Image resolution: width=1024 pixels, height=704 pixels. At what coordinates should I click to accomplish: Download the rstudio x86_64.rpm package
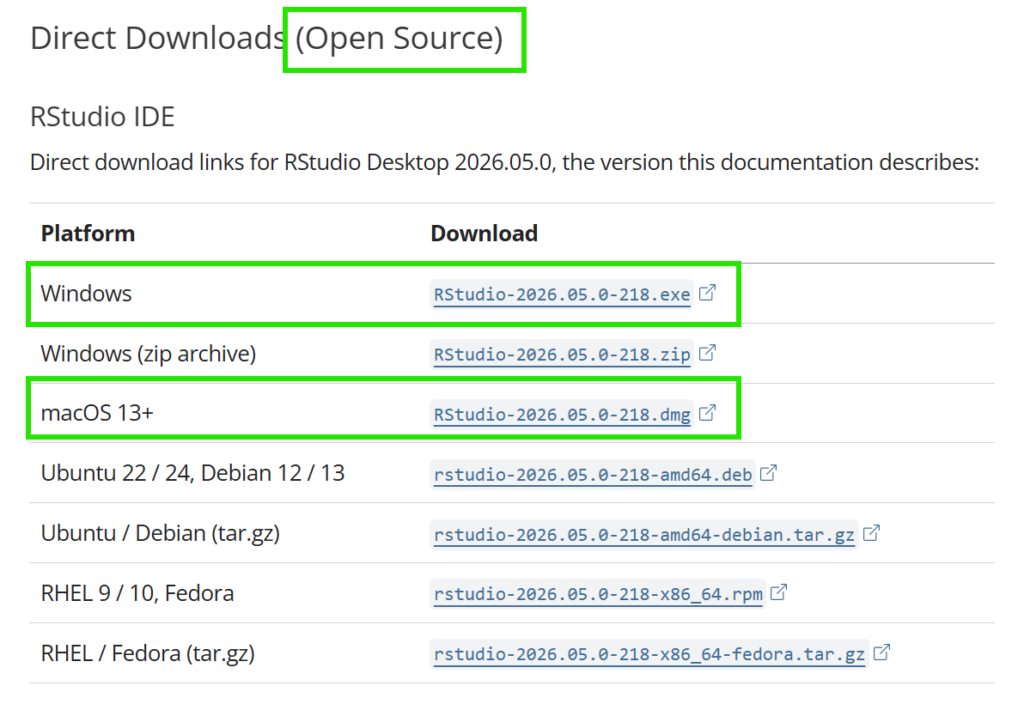[598, 594]
